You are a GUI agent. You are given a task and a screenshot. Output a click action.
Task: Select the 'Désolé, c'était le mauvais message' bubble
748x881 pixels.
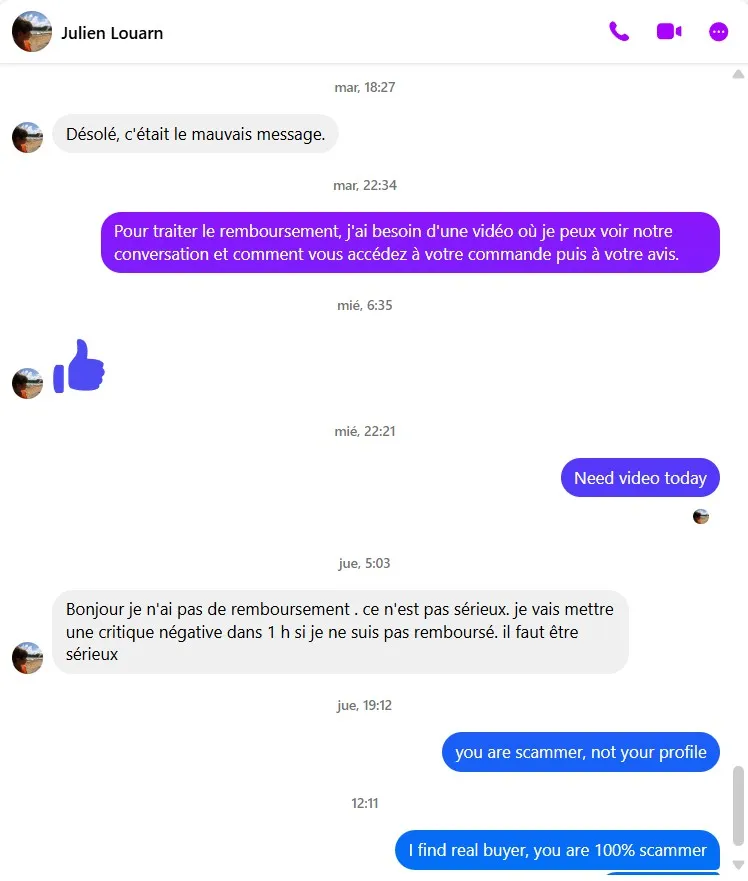click(195, 134)
